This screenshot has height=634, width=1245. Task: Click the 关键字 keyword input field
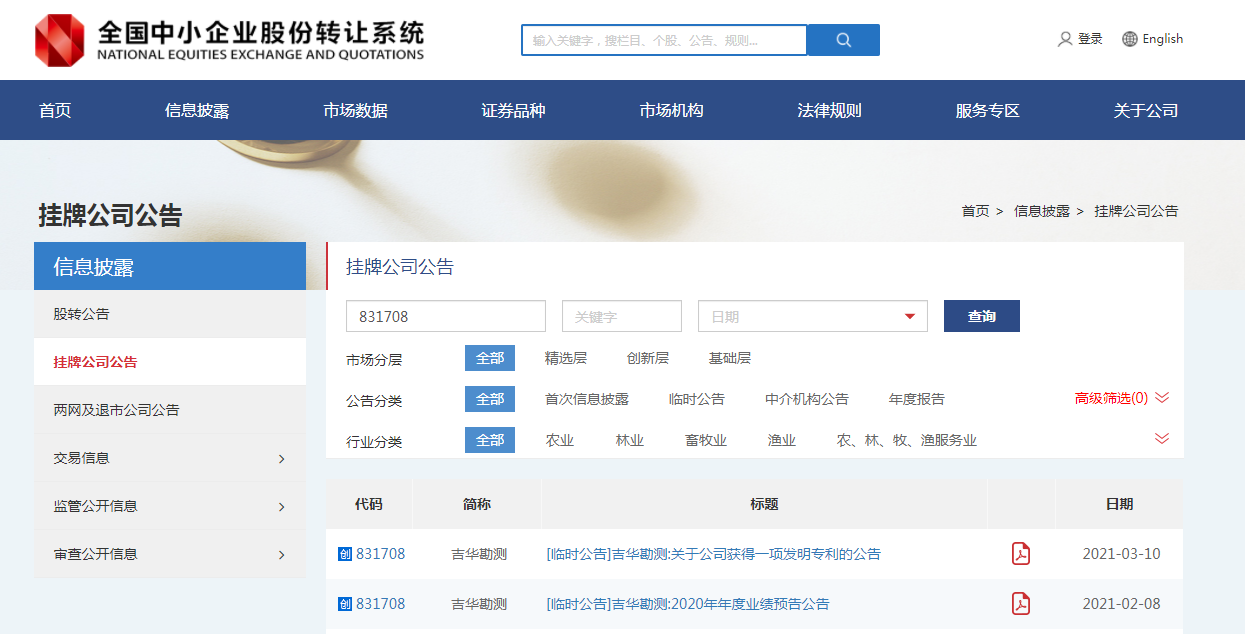click(x=621, y=316)
